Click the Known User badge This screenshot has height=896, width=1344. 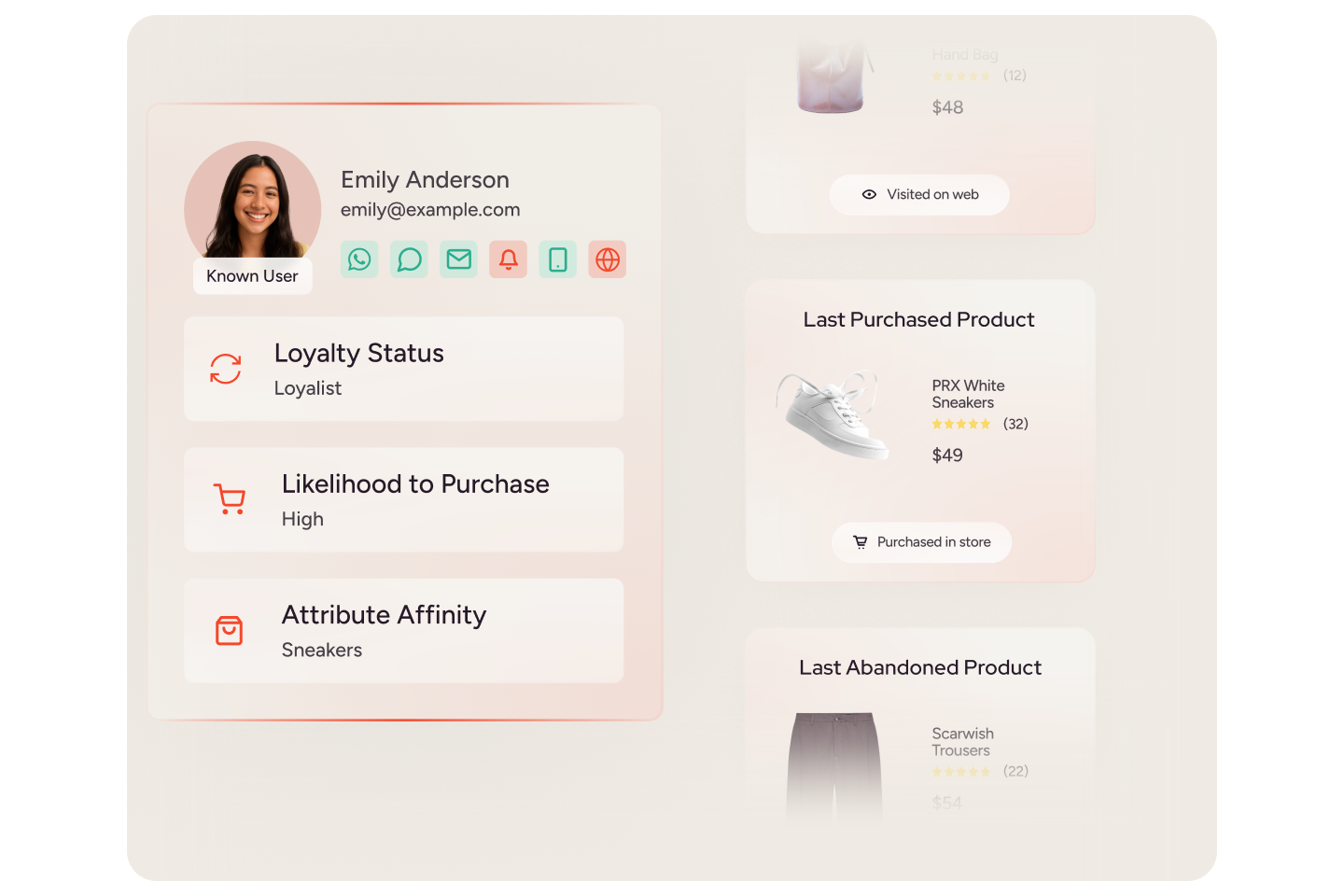click(253, 276)
